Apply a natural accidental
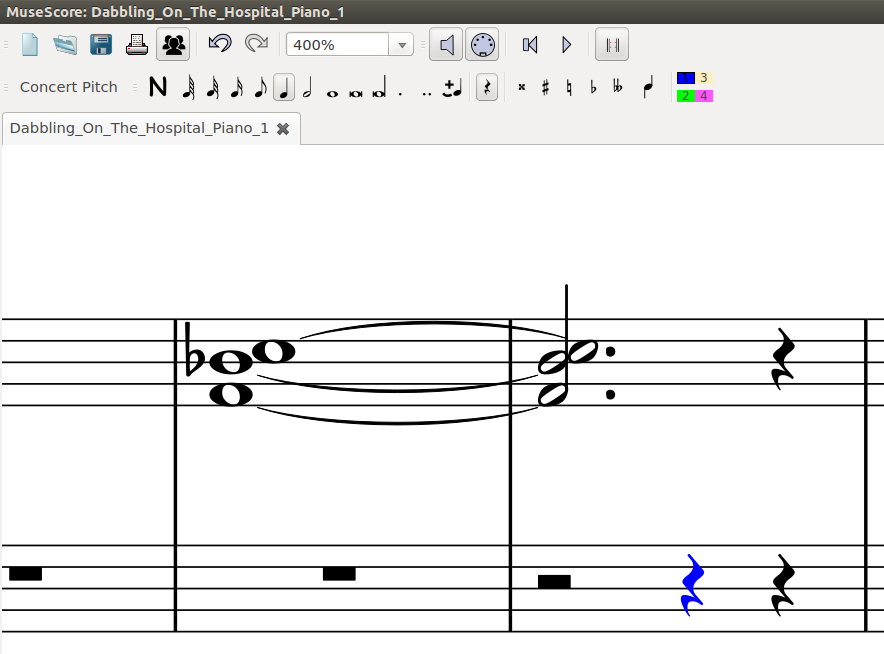 coord(568,88)
